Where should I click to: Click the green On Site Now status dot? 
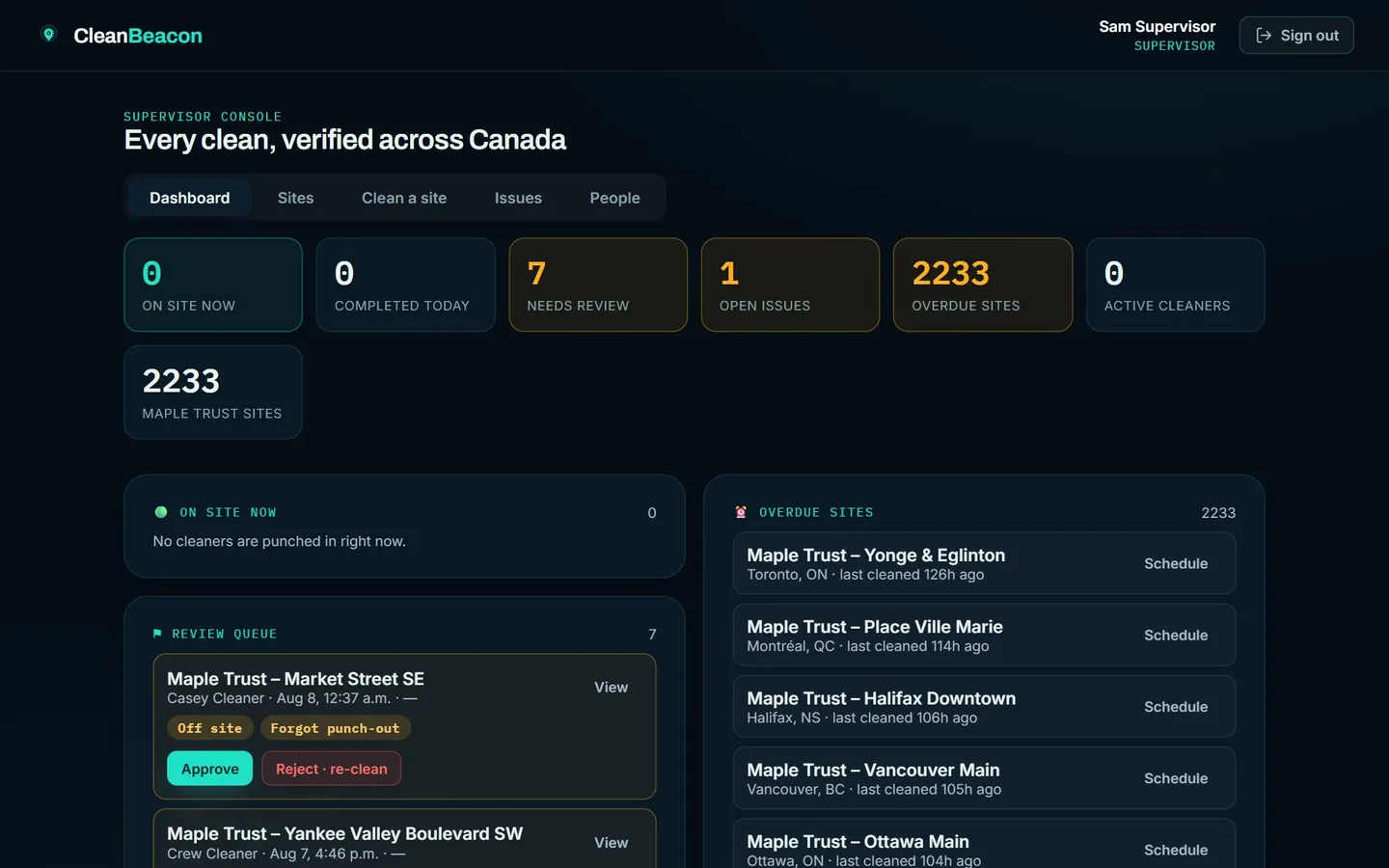click(161, 512)
